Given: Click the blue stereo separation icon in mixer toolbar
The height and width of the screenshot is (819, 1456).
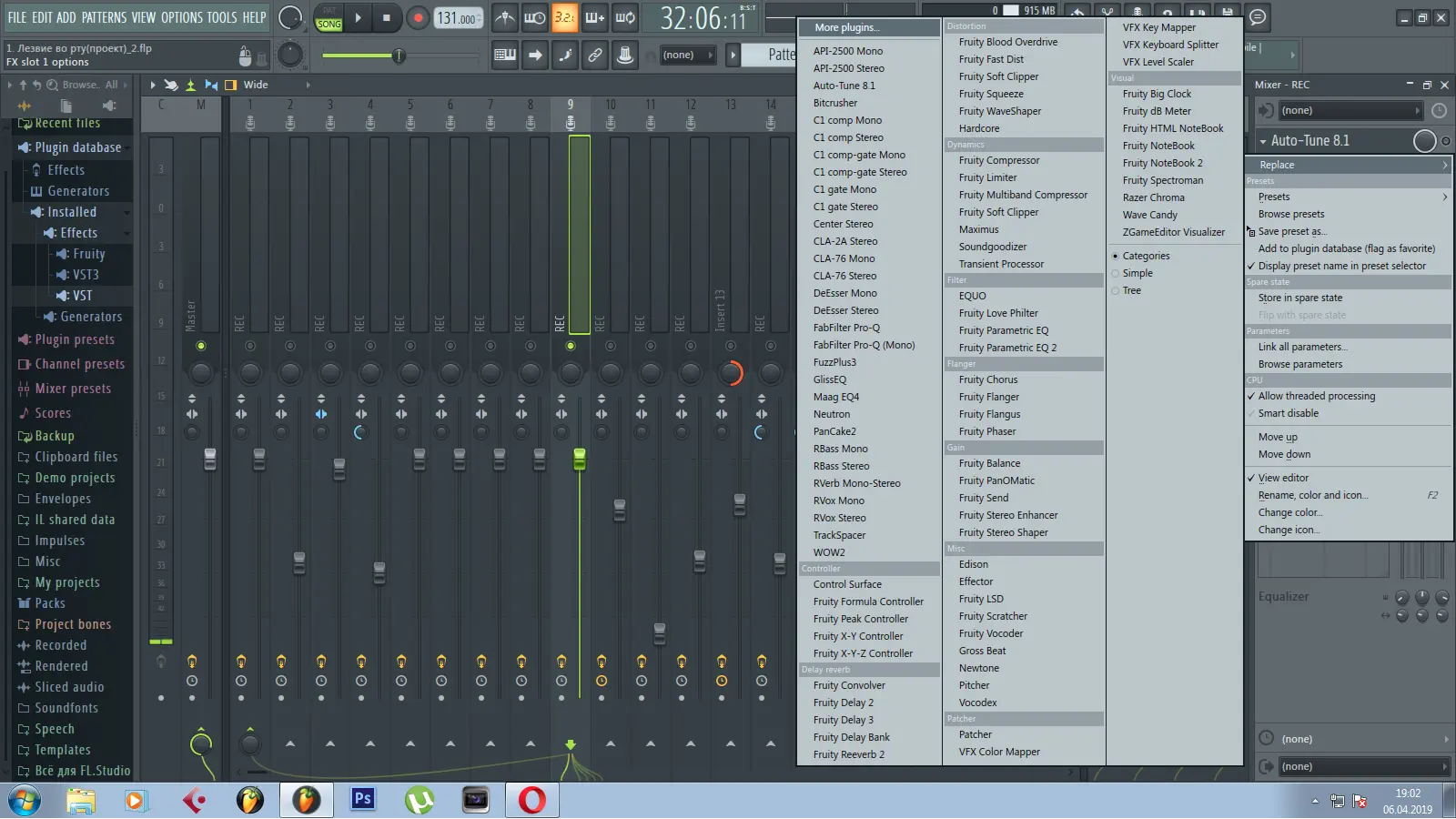Looking at the screenshot, I should pos(211,85).
